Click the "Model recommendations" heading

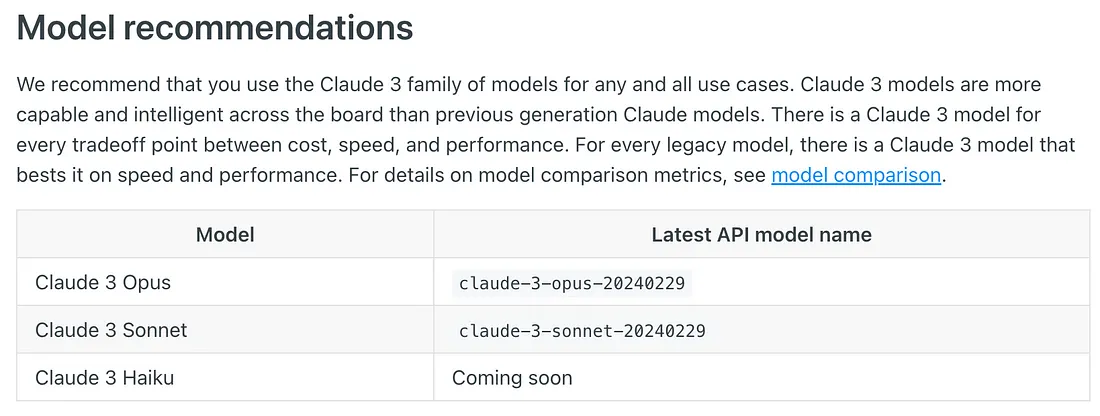pyautogui.click(x=215, y=28)
